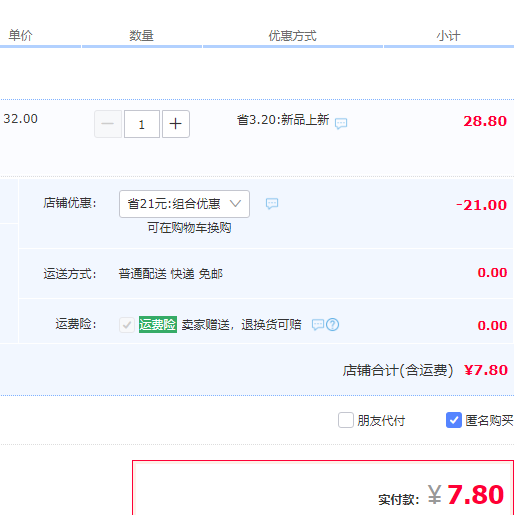The width and height of the screenshot is (522, 515).
Task: Click the 可在购物车换购 text link
Action: pos(189,228)
